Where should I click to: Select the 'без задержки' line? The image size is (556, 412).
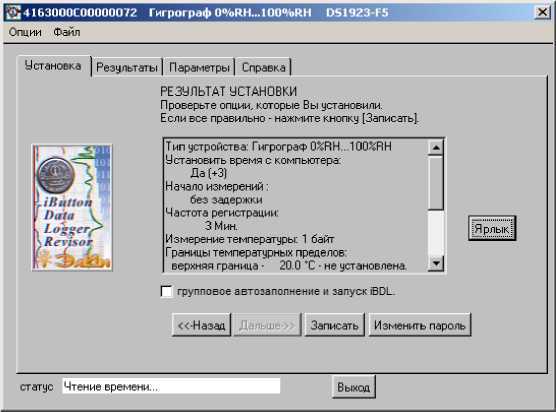pyautogui.click(x=226, y=200)
